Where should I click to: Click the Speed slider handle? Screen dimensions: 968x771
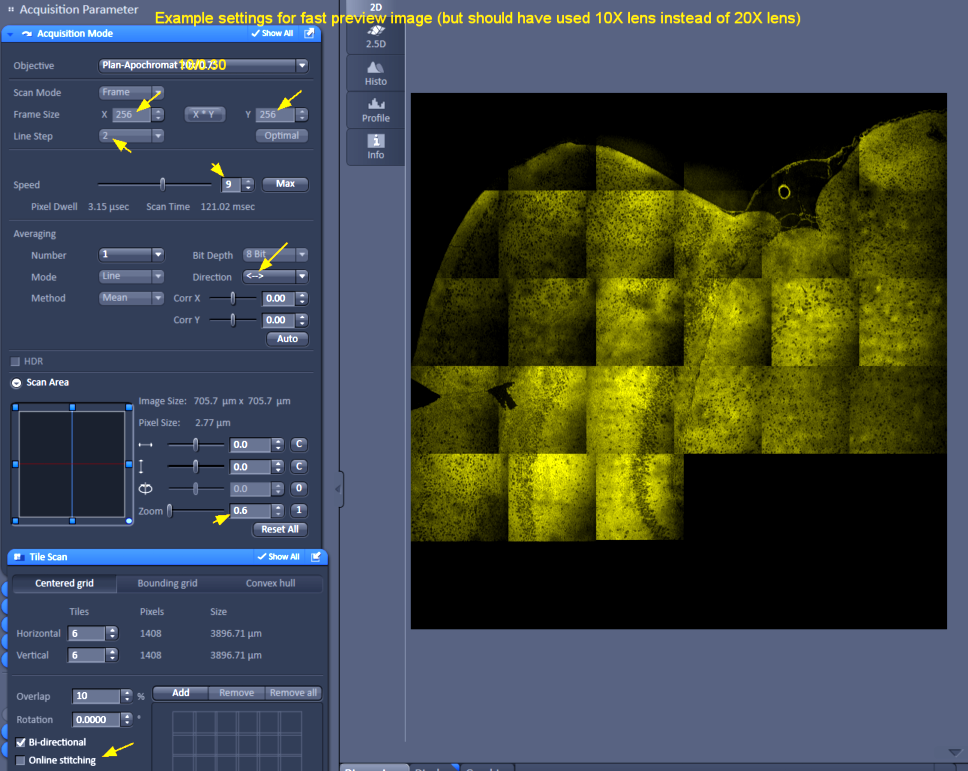point(163,184)
